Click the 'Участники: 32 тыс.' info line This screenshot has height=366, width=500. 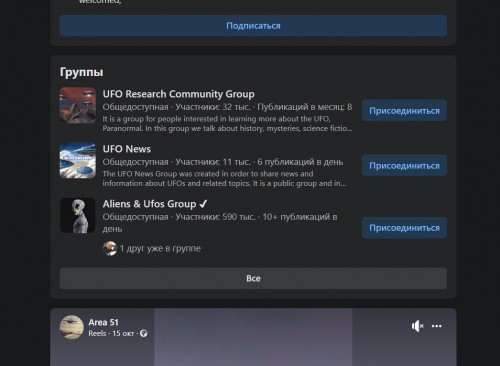click(x=213, y=107)
